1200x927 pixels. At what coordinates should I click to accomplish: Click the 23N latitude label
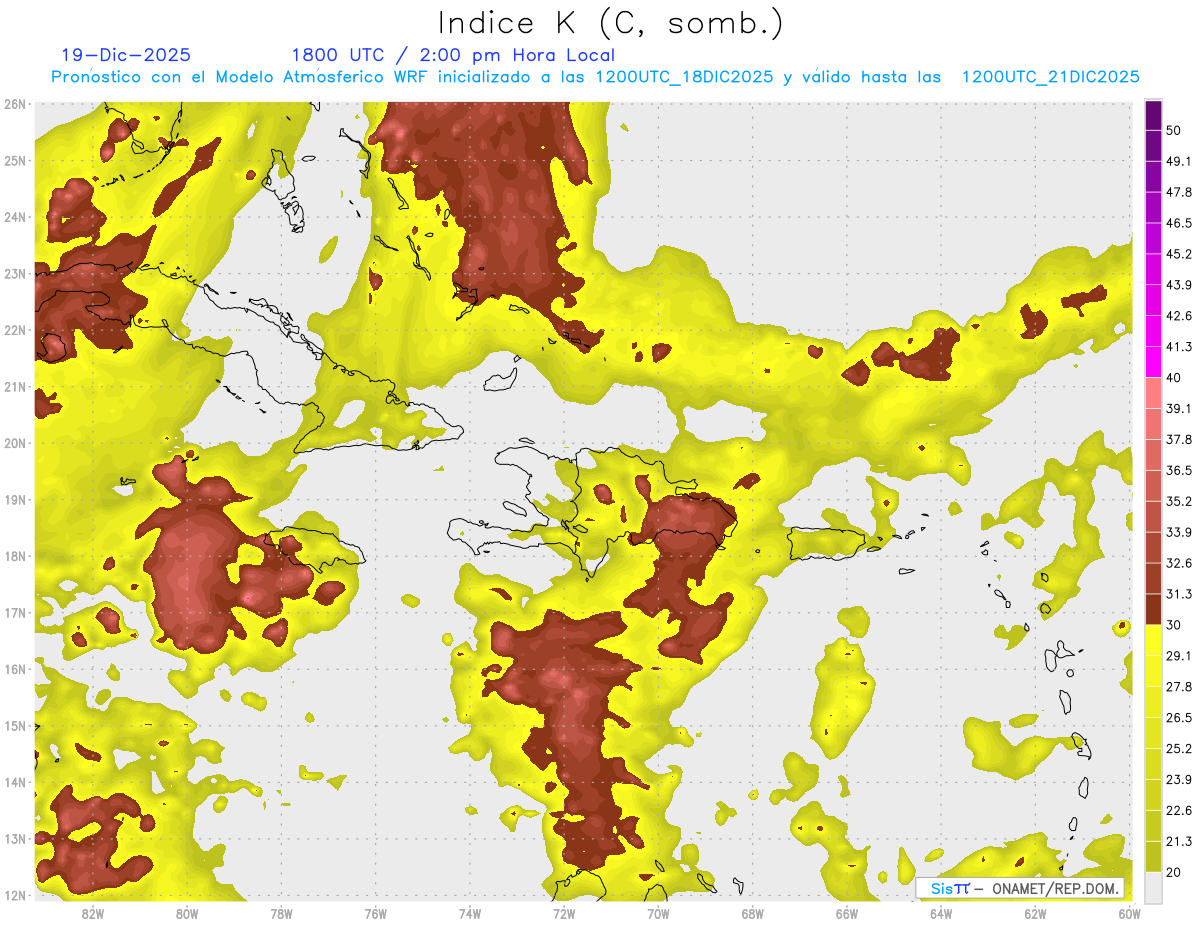click(15, 274)
